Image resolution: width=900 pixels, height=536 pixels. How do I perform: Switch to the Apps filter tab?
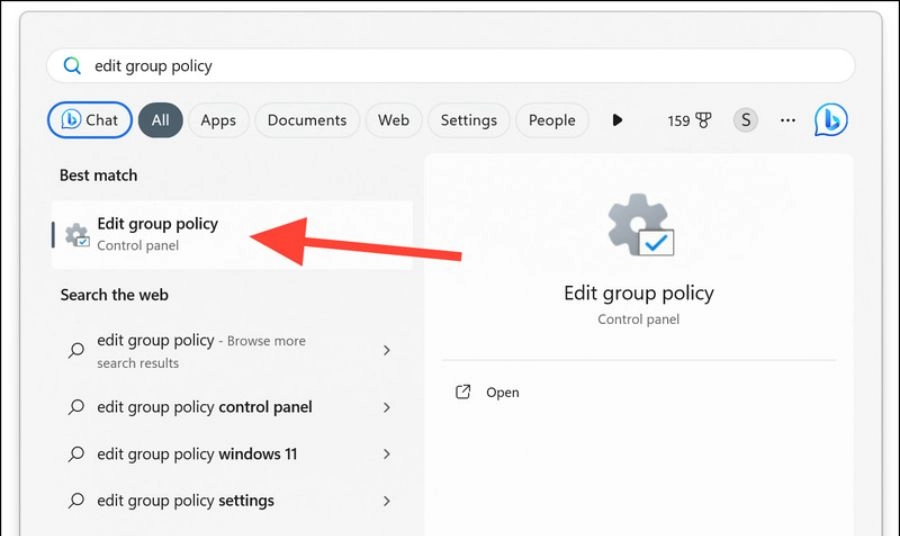[218, 120]
